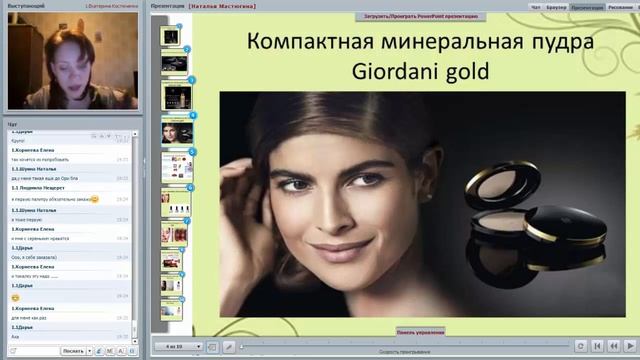Click chat message 'для меня как раз'

pyautogui.click(x=29, y=318)
